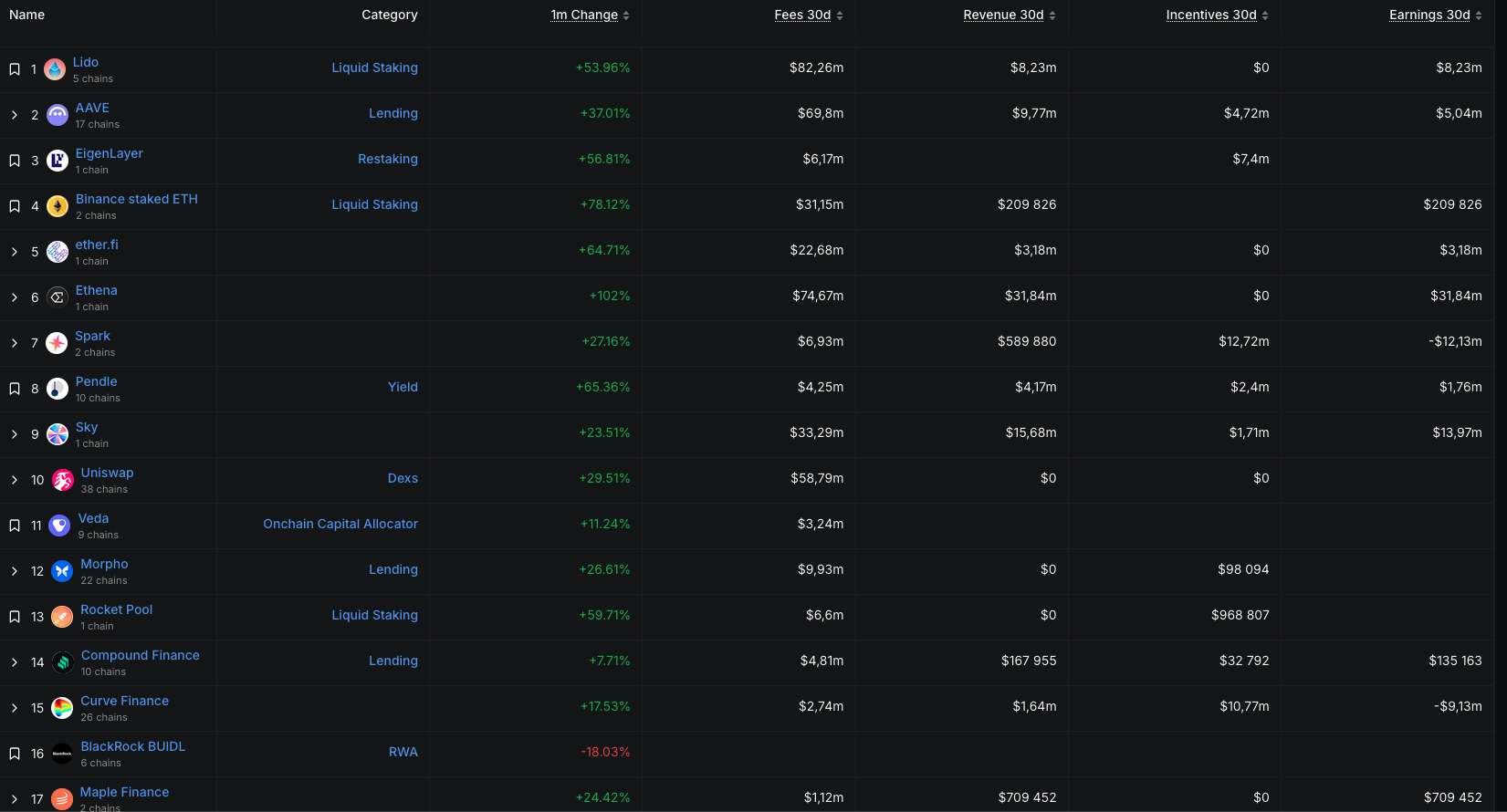
Task: Open the Onchain Capital Allocator category
Action: (340, 524)
